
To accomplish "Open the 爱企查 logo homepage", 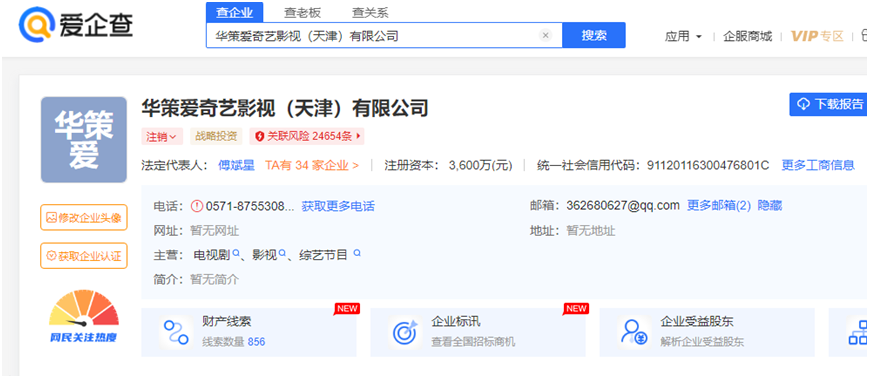I will click(76, 25).
